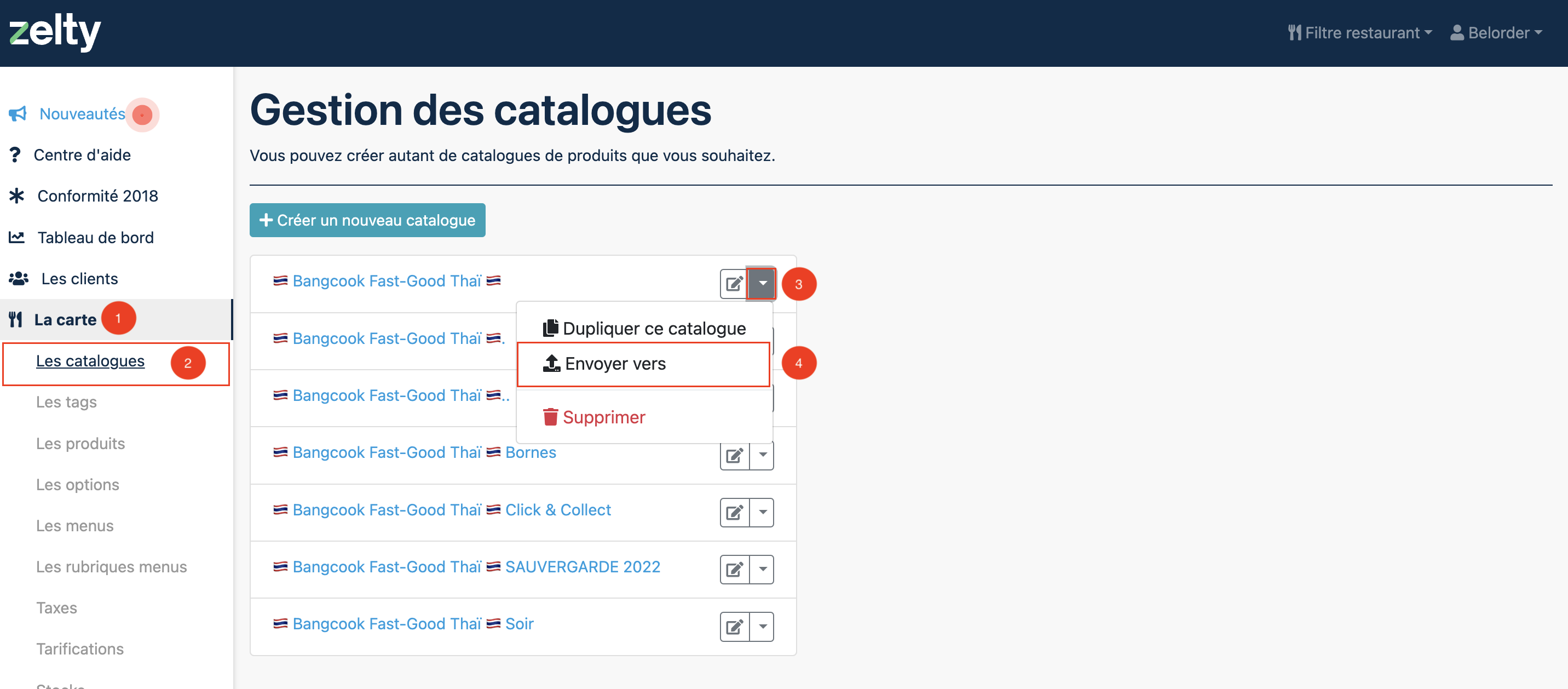Choose Supprimer to delete the catalogue
Screen dimensions: 1568x689
[644, 417]
